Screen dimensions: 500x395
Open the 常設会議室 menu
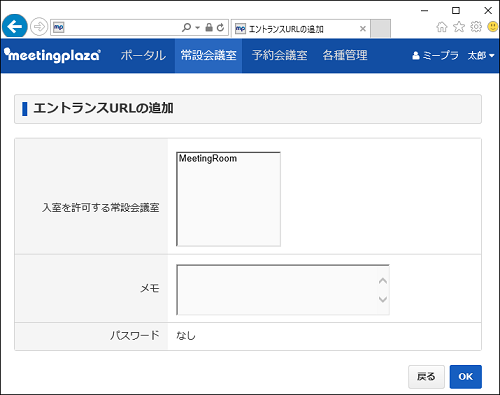(208, 56)
